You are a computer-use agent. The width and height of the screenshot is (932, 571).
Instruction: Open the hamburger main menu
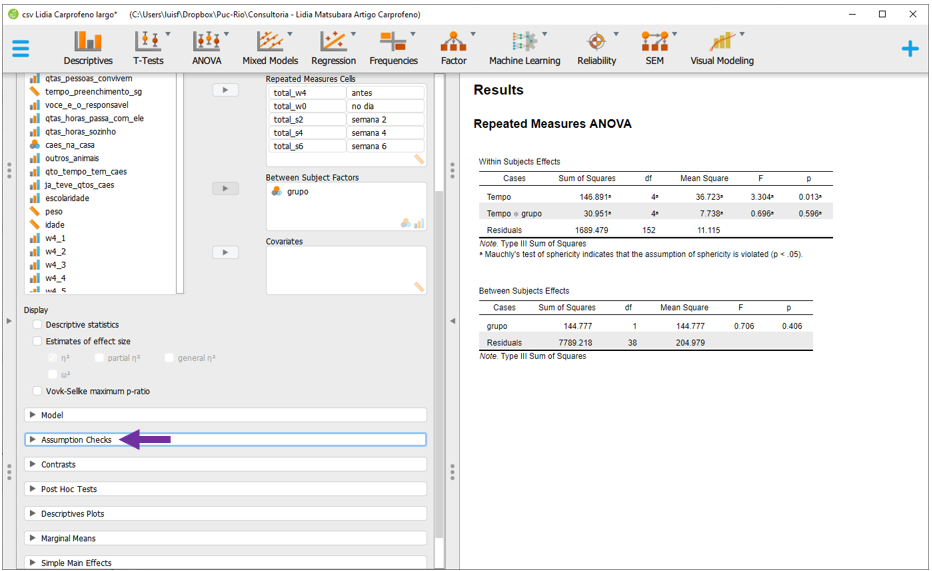(21, 48)
